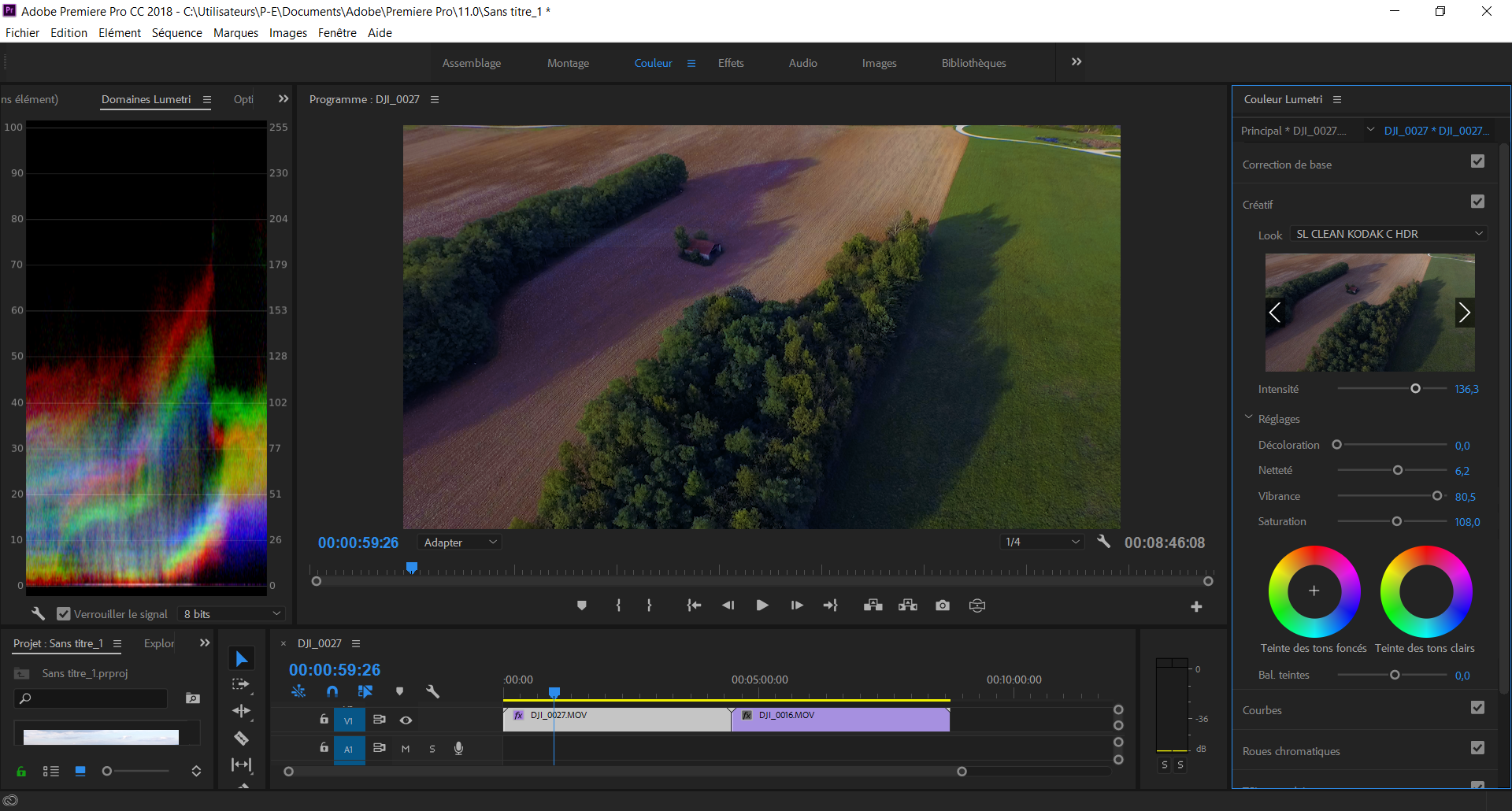Open Program monitor settings wrench
This screenshot has height=811, width=1512.
[x=1104, y=542]
